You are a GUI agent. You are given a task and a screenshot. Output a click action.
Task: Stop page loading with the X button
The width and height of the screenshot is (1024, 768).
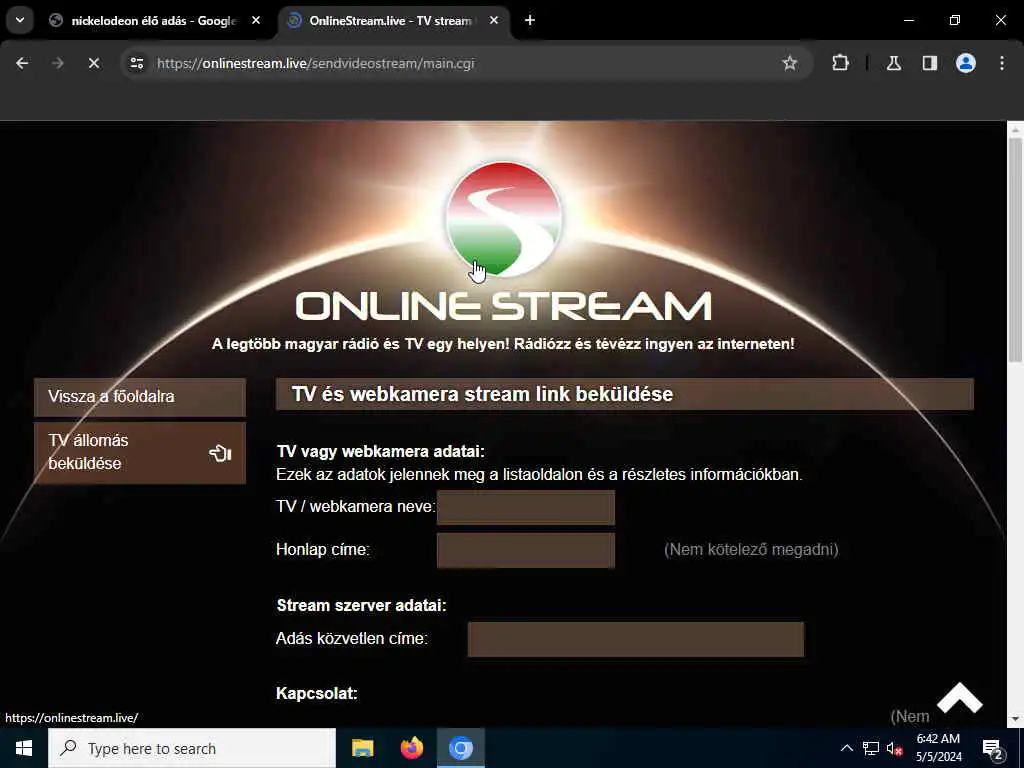coord(94,63)
